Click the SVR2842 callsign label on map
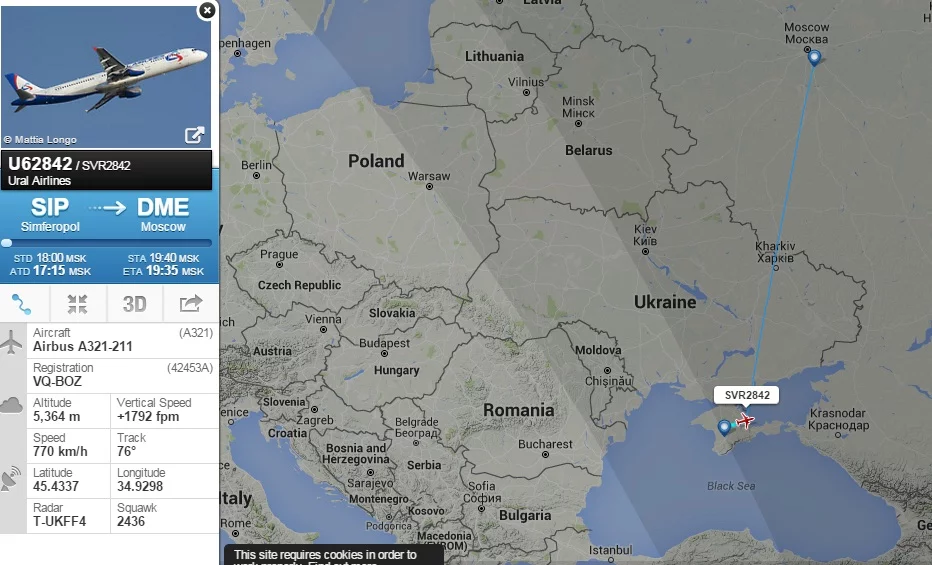 pos(747,395)
